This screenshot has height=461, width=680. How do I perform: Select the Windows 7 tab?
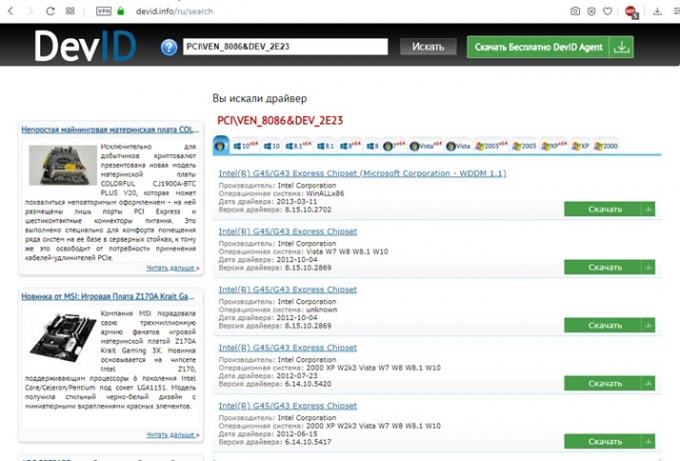point(221,146)
